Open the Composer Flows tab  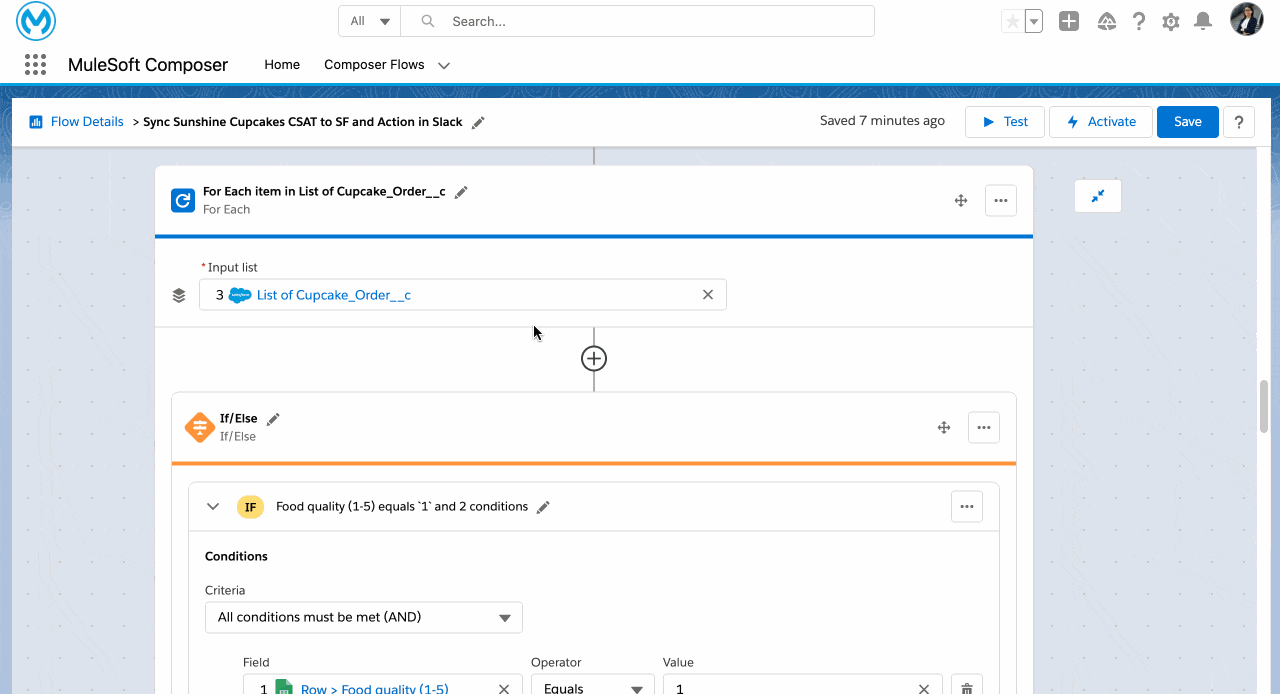click(374, 65)
